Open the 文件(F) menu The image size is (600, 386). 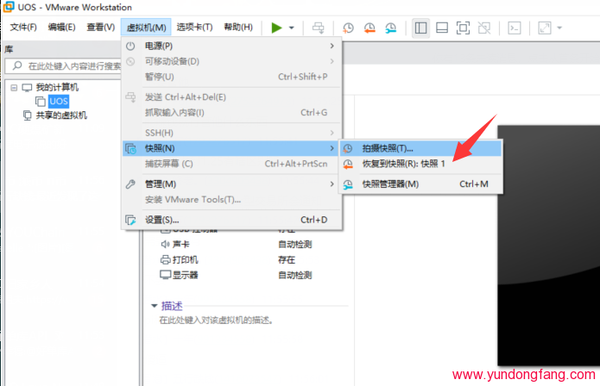click(23, 27)
